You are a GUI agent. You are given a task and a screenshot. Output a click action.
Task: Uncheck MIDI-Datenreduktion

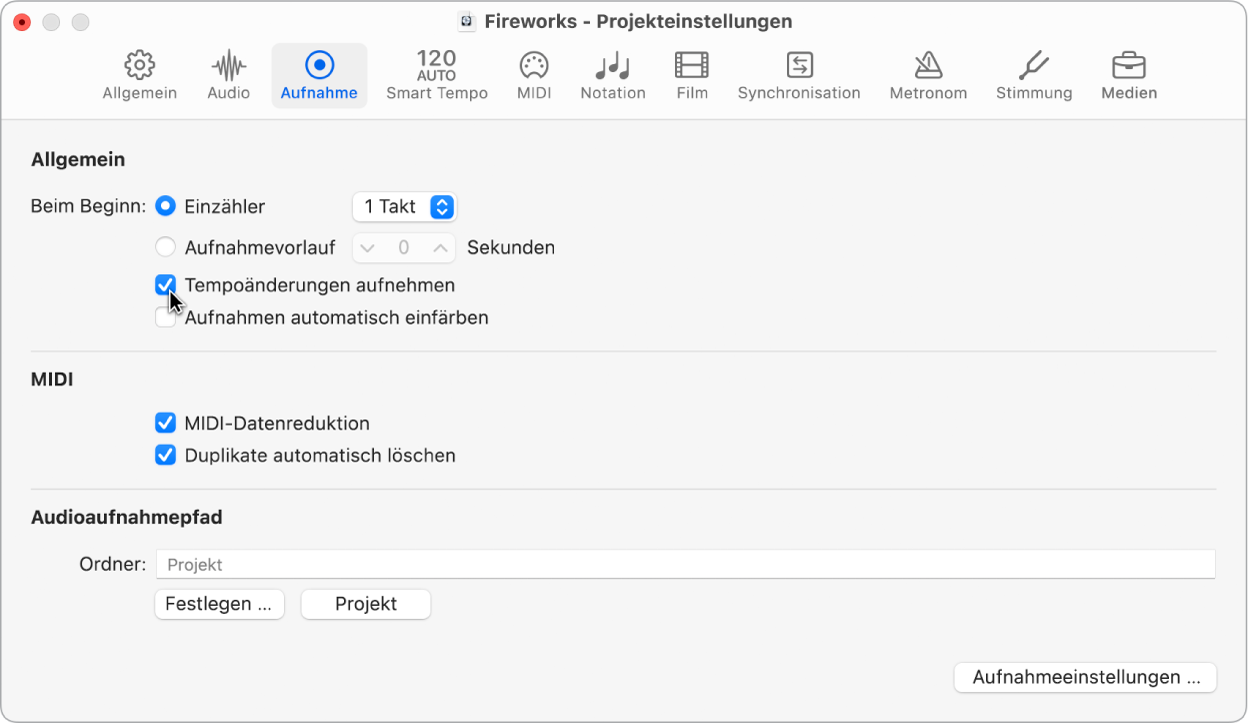[165, 423]
